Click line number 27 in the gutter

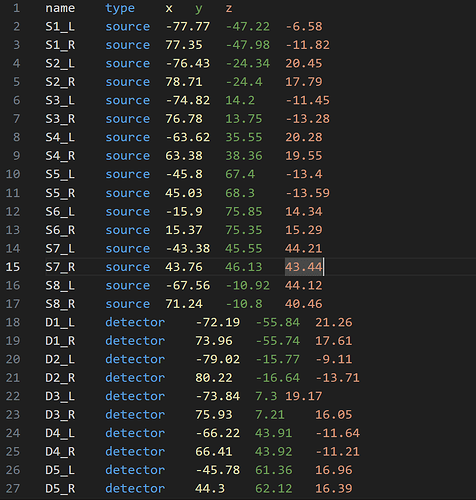(x=13, y=489)
